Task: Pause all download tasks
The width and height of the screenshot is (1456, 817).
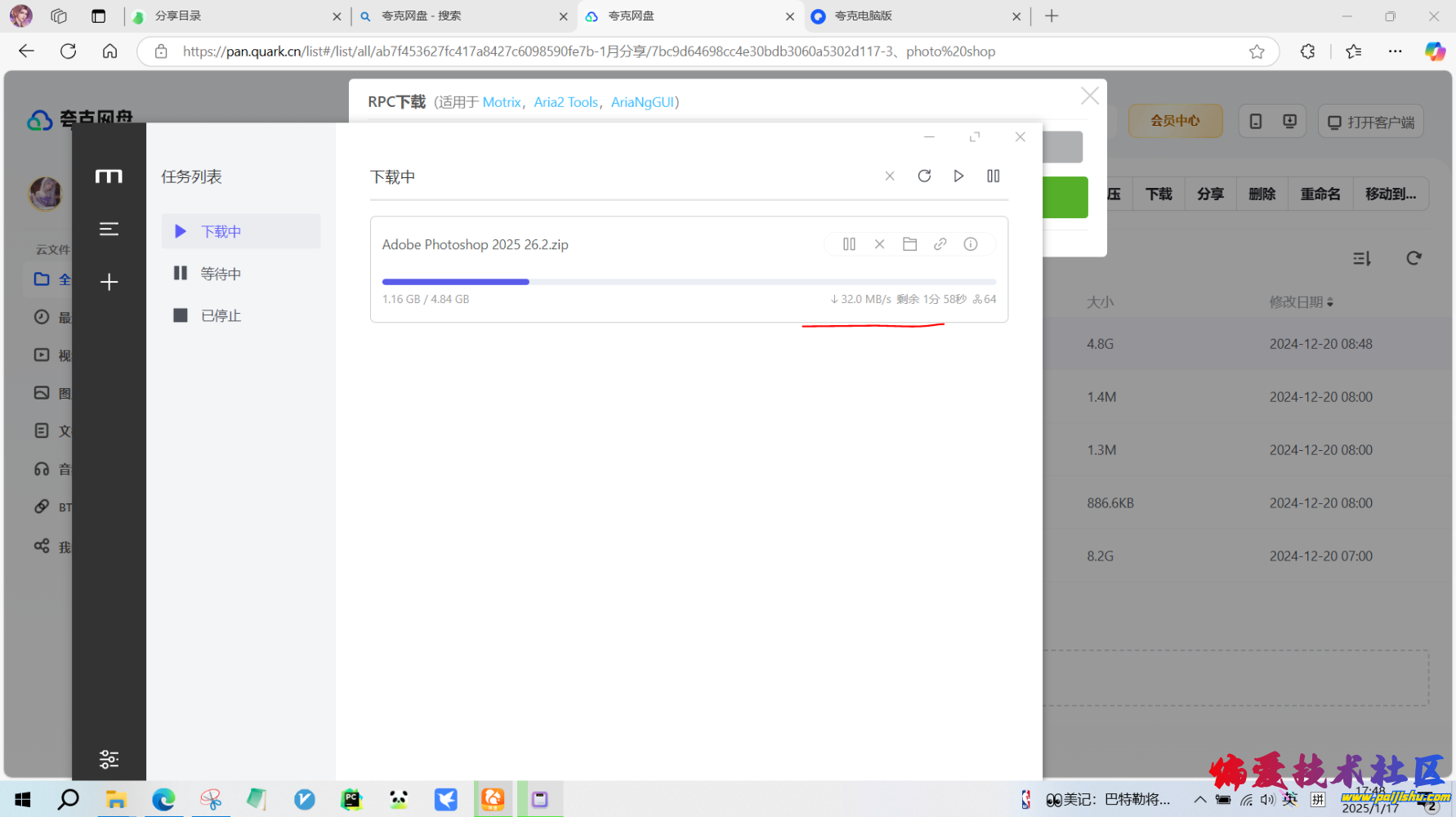Action: coord(993,176)
